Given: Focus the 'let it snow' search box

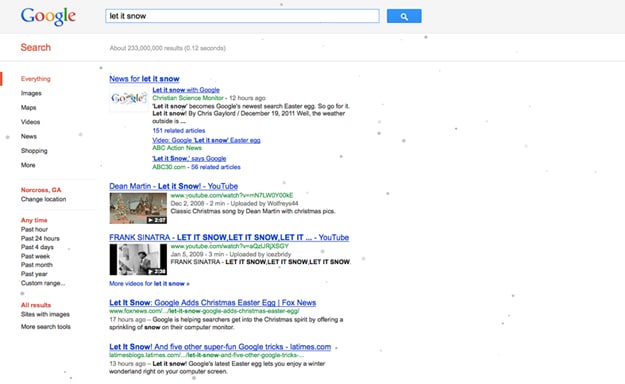Looking at the screenshot, I should tap(242, 16).
